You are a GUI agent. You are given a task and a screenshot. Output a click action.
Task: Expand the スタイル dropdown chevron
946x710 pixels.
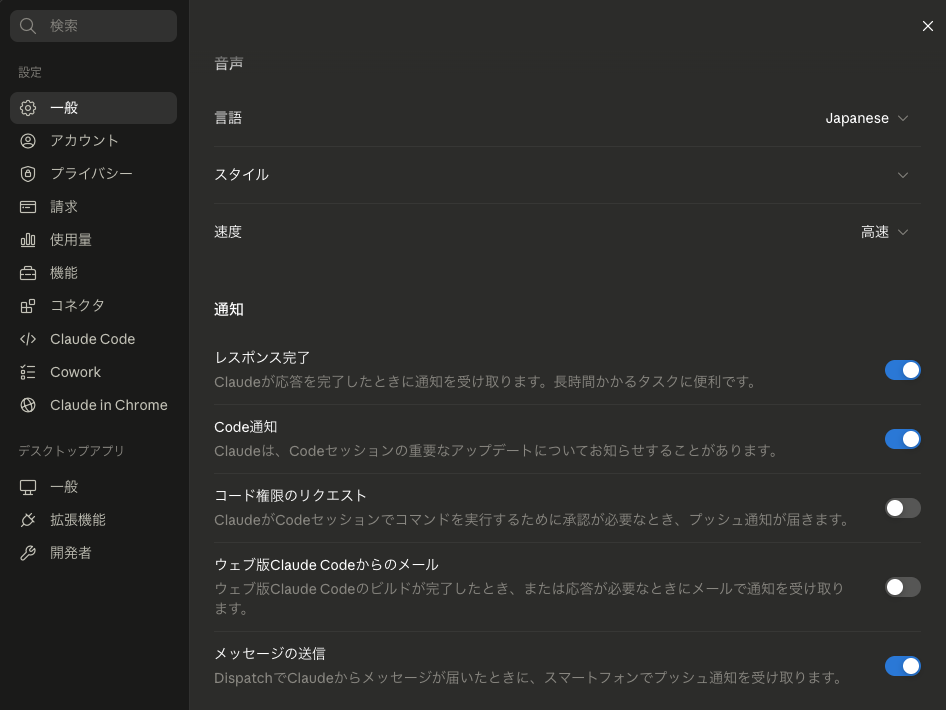tap(903, 175)
